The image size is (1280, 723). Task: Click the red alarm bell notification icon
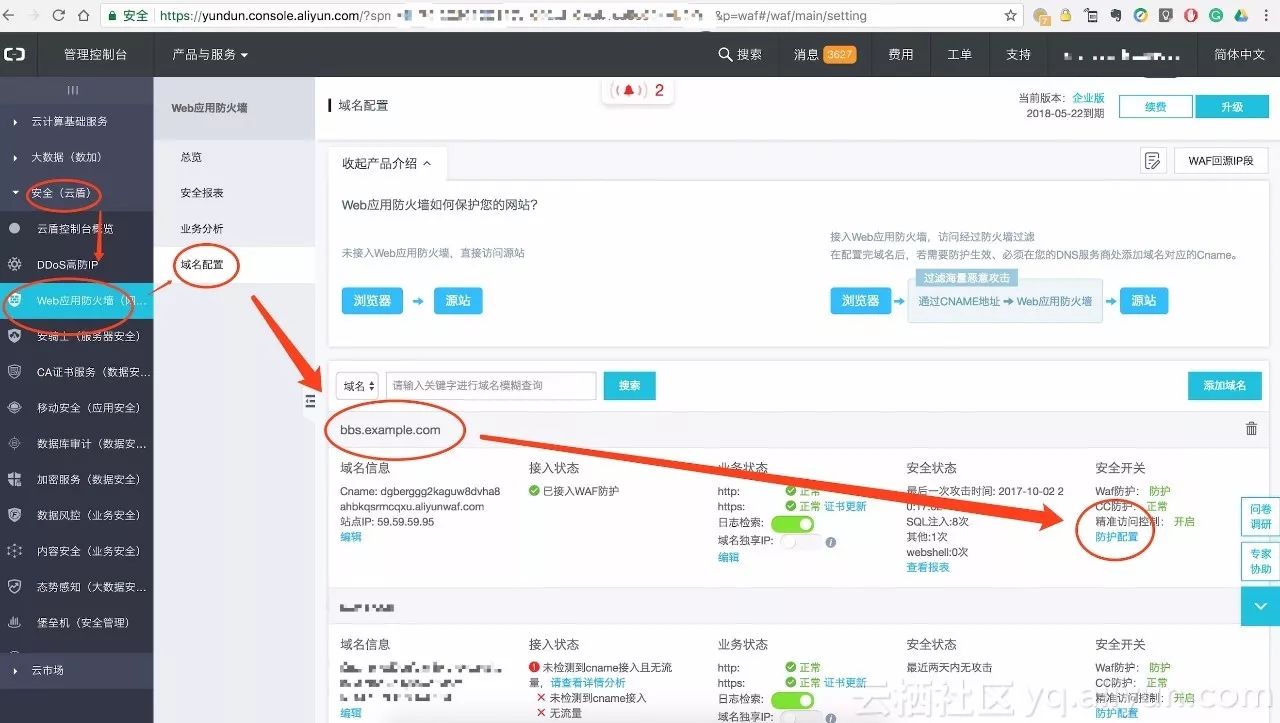point(629,90)
